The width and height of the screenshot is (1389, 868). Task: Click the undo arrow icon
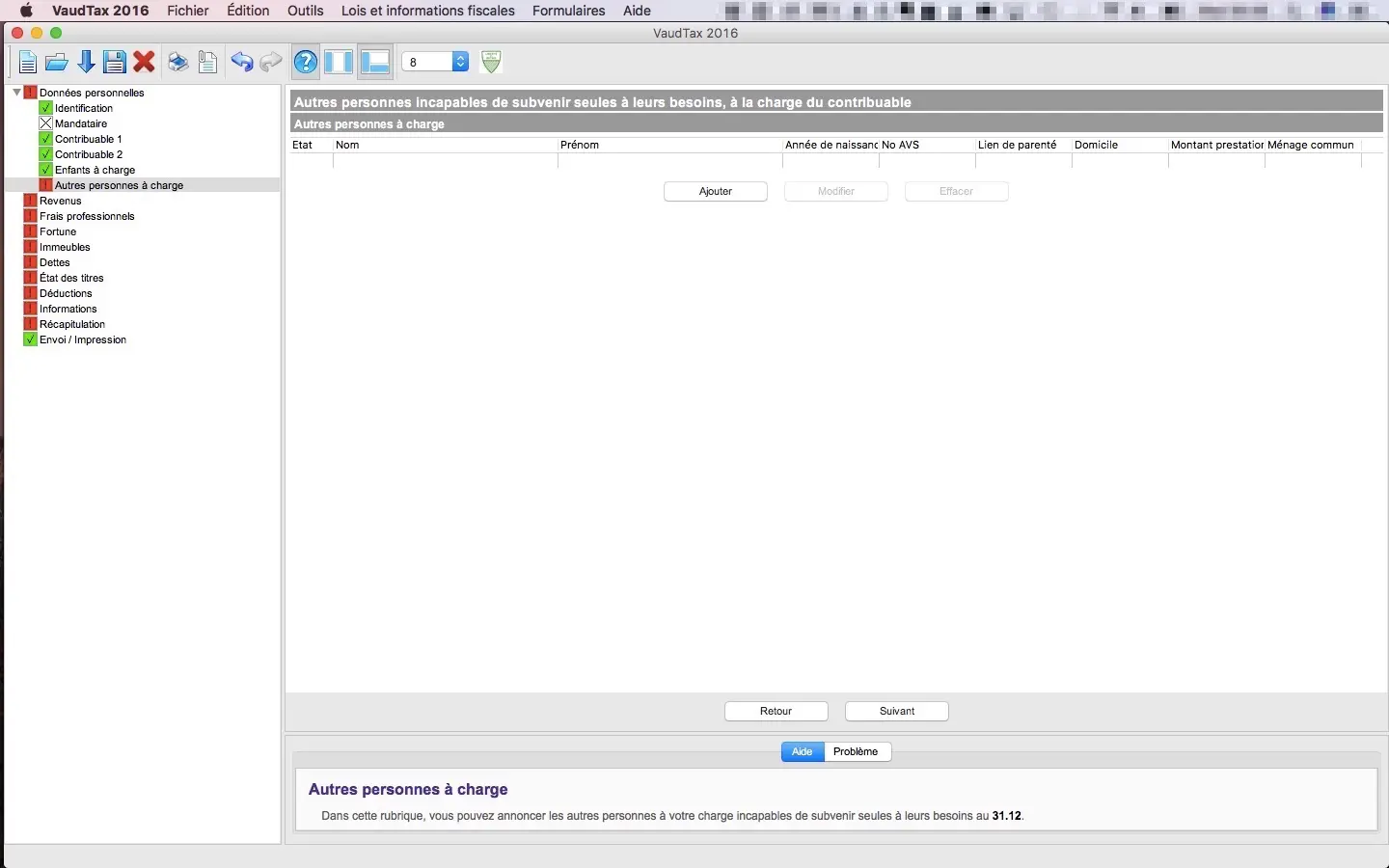pos(241,63)
